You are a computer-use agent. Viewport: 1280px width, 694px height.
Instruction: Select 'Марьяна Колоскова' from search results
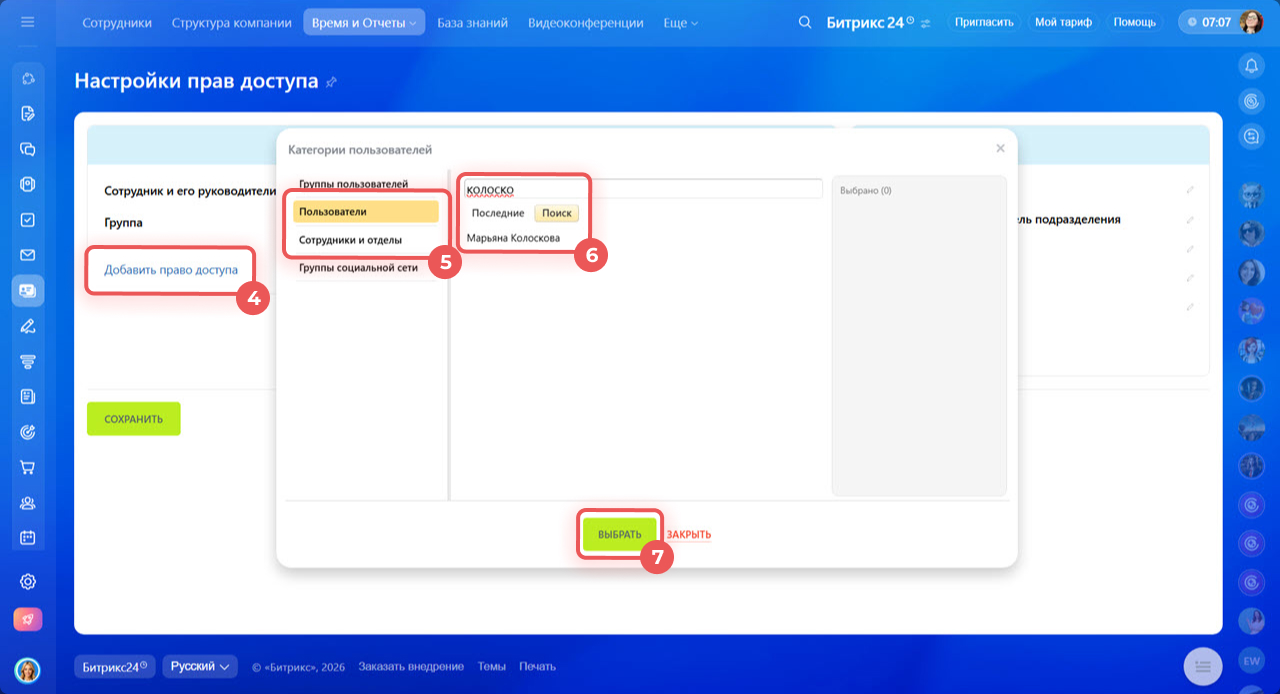click(x=513, y=239)
